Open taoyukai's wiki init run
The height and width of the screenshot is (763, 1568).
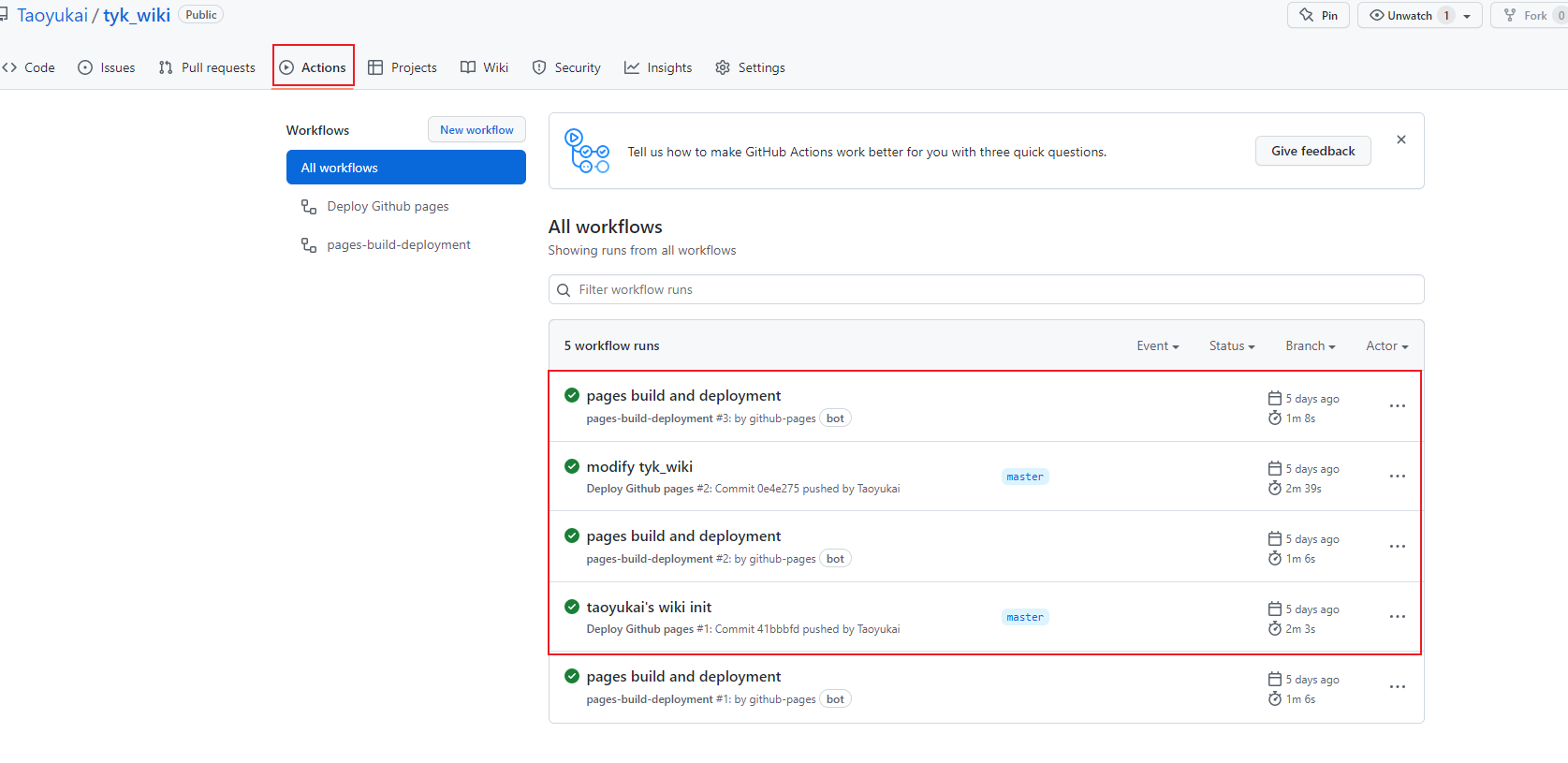coord(649,607)
